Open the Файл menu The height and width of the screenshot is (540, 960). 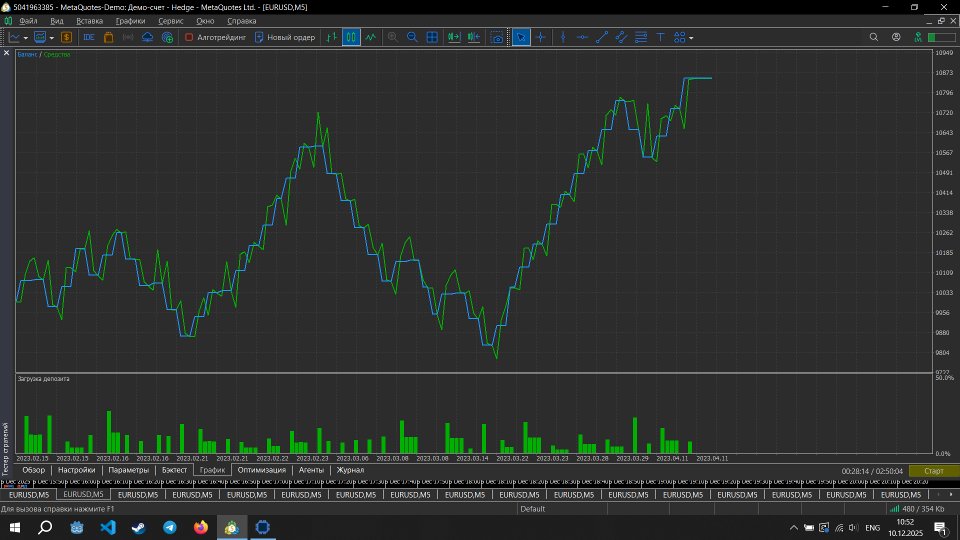click(x=28, y=21)
